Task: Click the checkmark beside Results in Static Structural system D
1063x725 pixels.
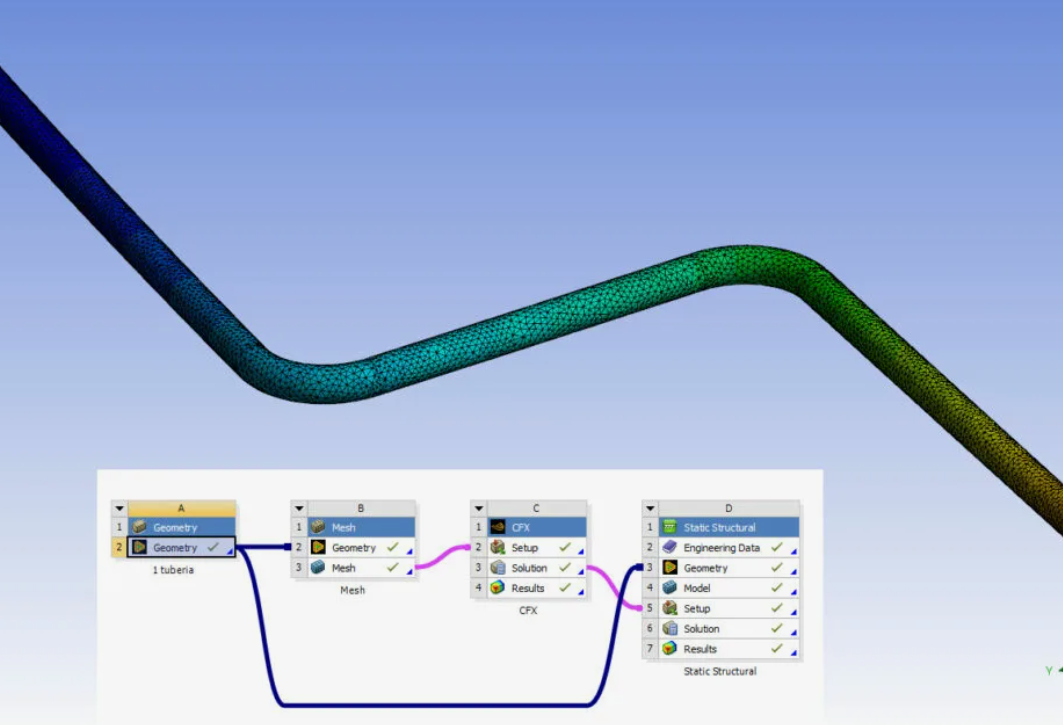Action: [x=777, y=648]
